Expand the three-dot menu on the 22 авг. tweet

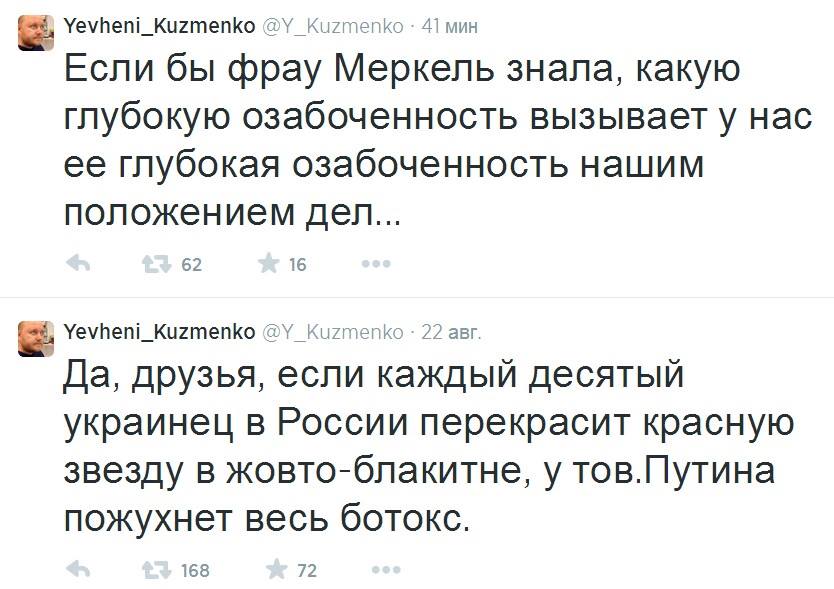point(374,570)
